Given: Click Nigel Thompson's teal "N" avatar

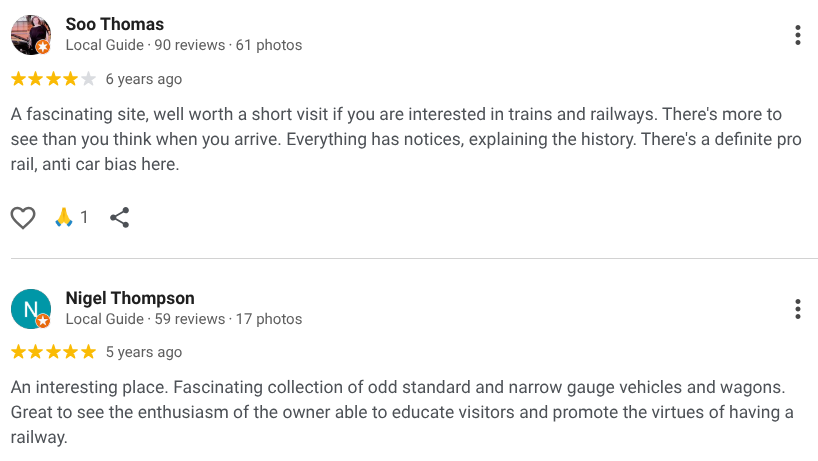Looking at the screenshot, I should point(30,308).
